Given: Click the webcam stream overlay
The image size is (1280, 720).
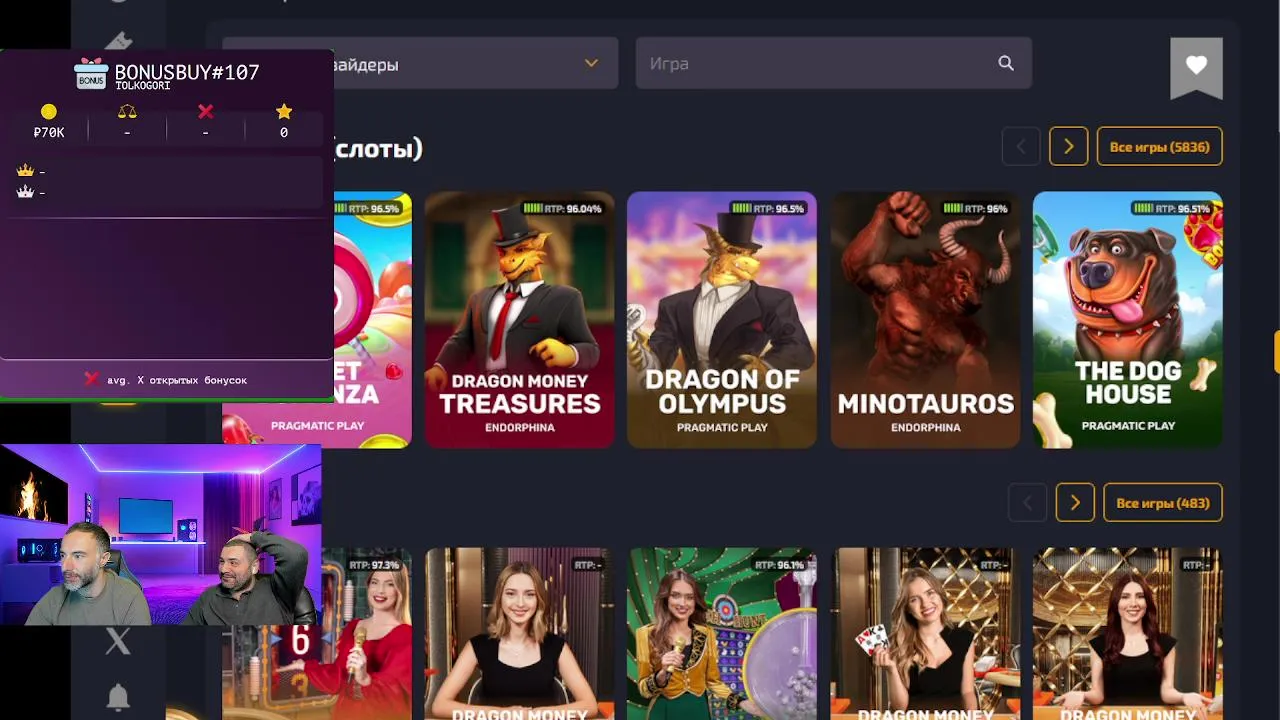Looking at the screenshot, I should [160, 534].
